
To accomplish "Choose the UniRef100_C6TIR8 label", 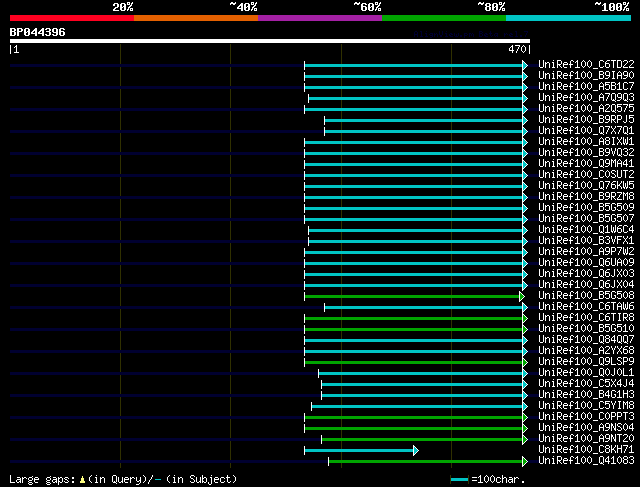I will click(x=586, y=318).
